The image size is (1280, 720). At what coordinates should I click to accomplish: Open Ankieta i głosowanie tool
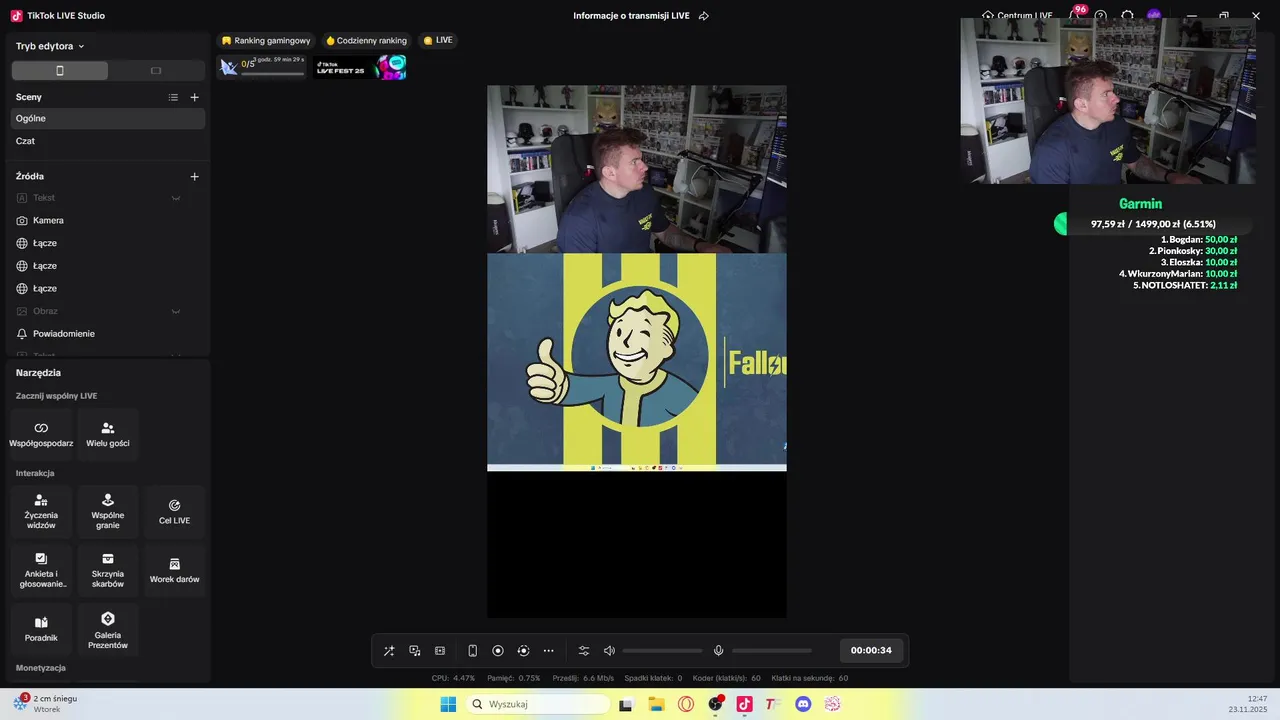tap(41, 570)
